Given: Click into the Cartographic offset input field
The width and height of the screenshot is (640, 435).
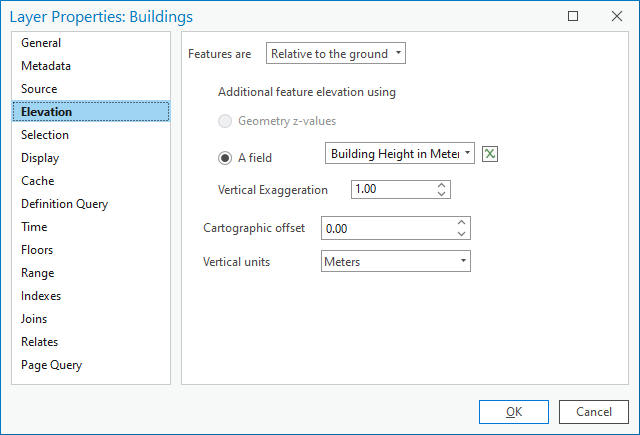Looking at the screenshot, I should (389, 228).
